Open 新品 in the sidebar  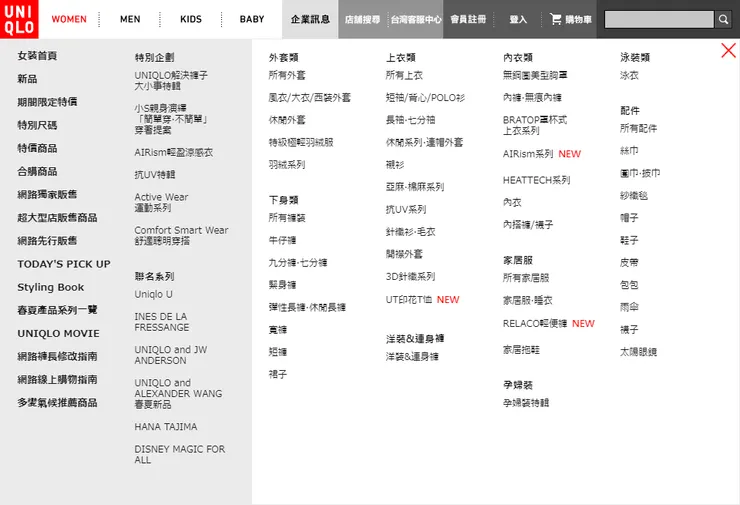pyautogui.click(x=27, y=79)
